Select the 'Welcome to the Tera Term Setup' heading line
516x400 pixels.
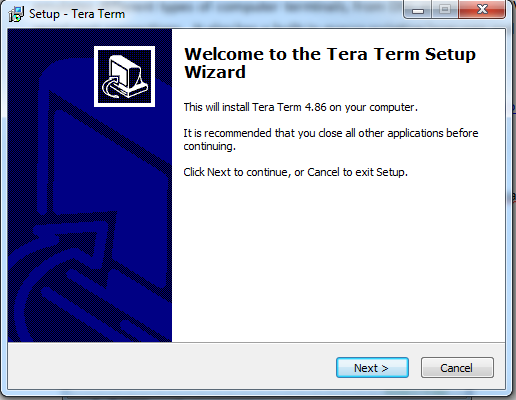330,54
